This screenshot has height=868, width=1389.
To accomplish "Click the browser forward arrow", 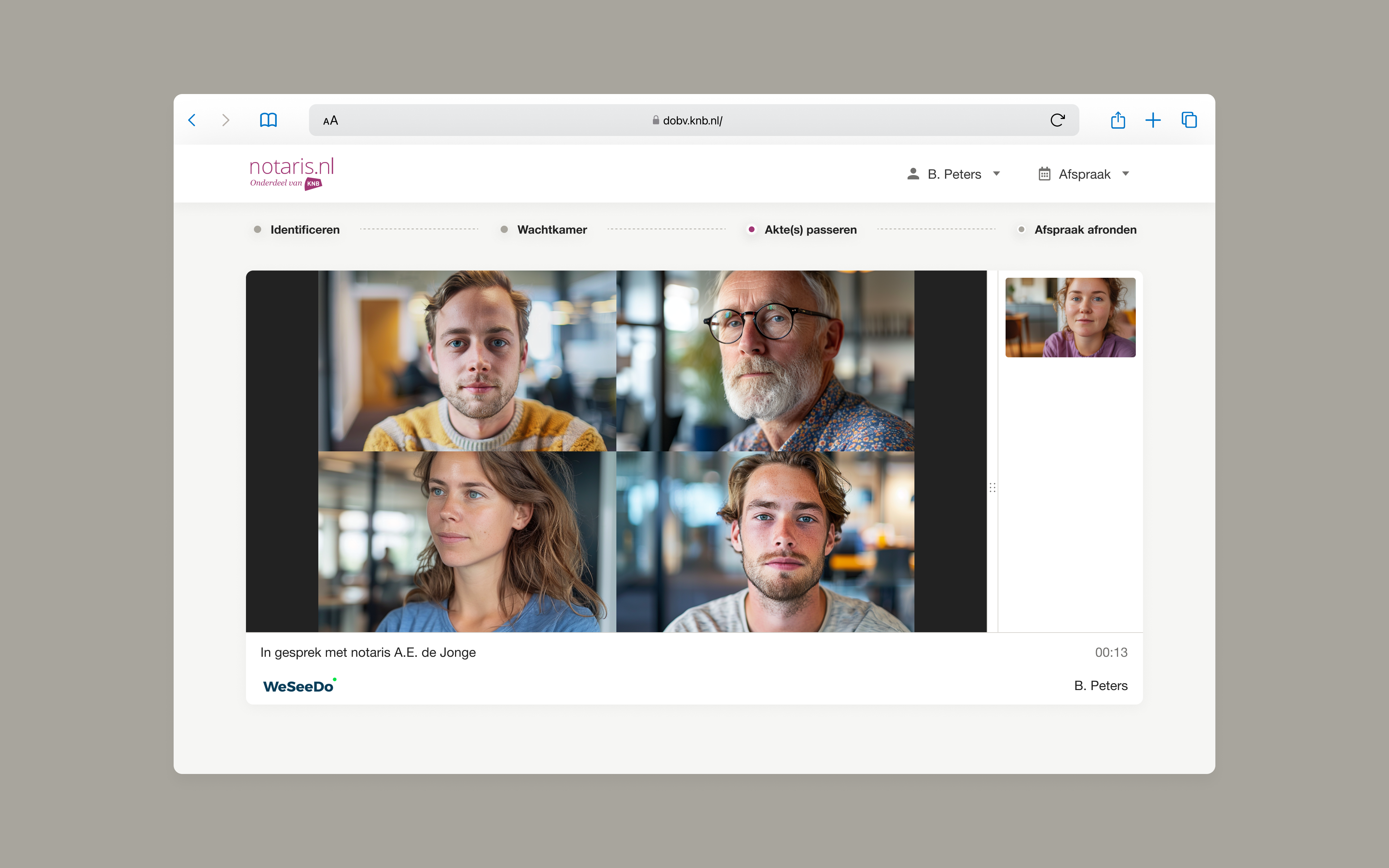I will click(x=226, y=120).
